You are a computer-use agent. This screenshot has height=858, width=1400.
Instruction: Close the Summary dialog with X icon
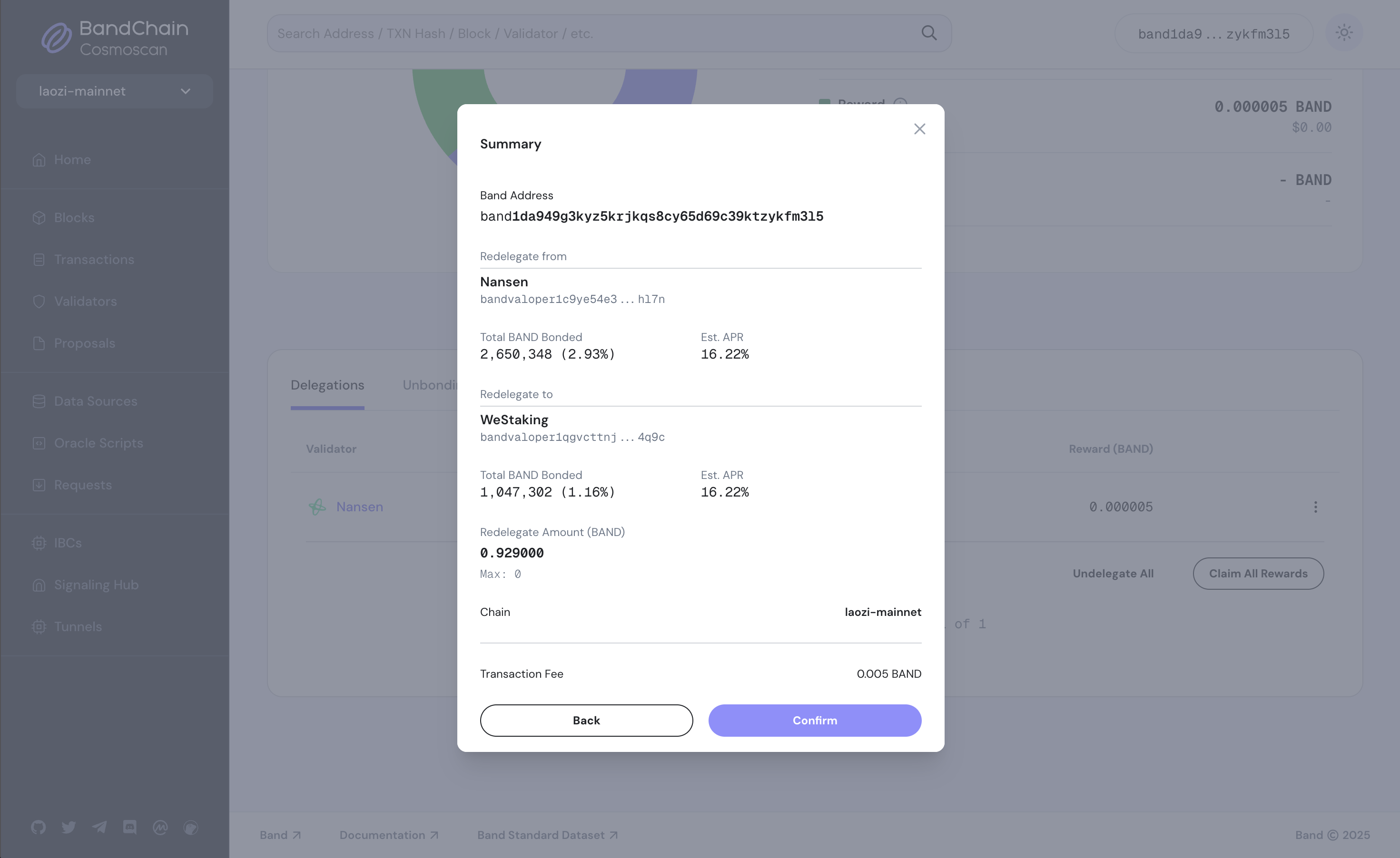pyautogui.click(x=919, y=129)
